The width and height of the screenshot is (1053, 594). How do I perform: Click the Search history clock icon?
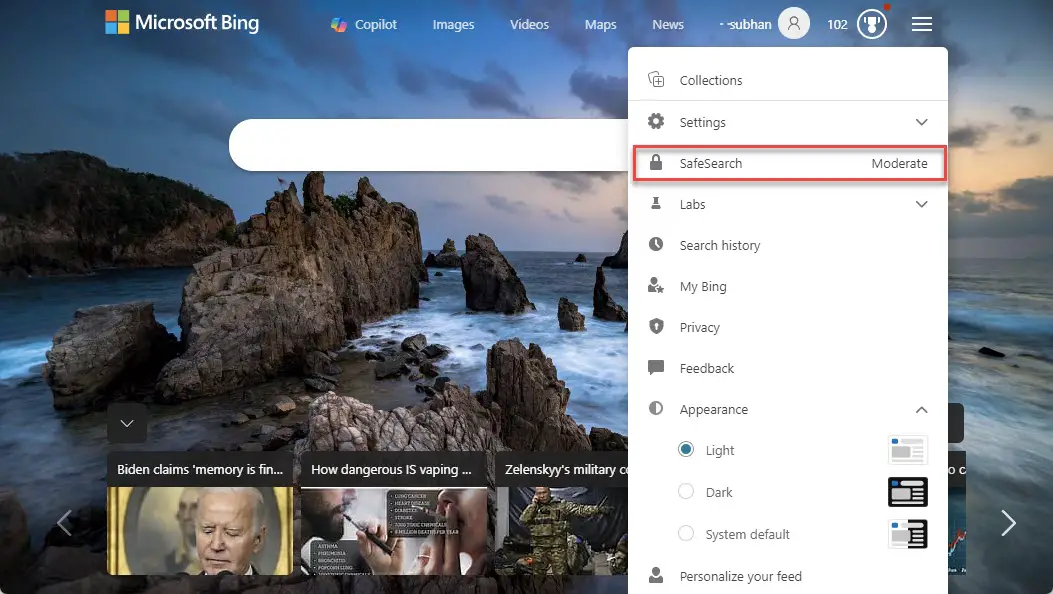point(656,244)
